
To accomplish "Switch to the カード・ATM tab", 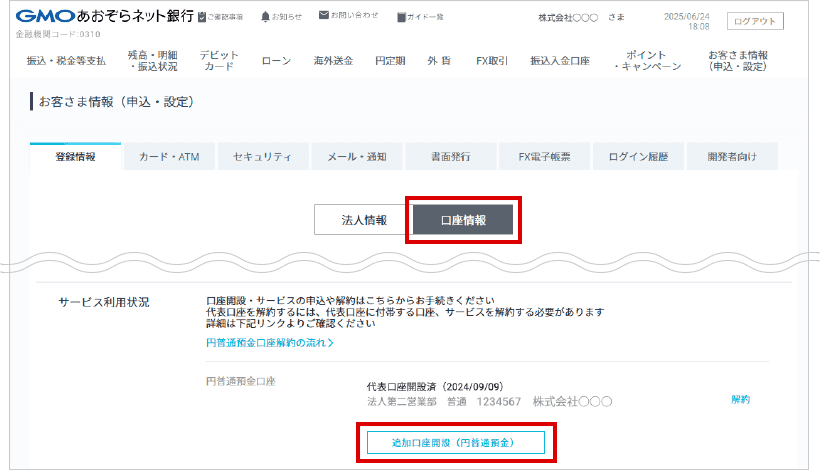I will (x=169, y=157).
